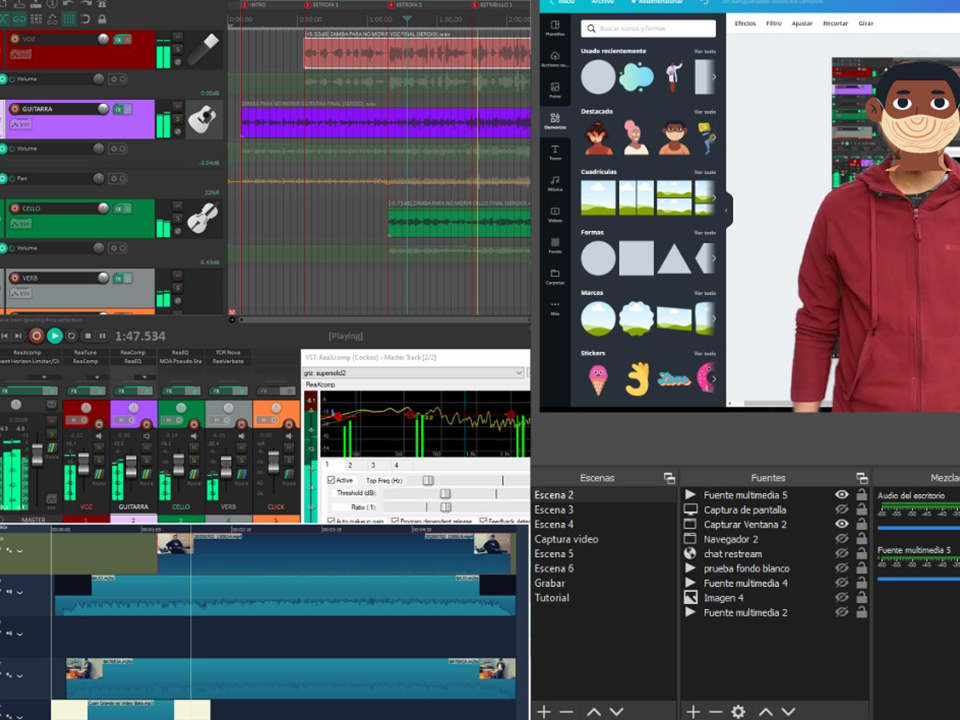Open Música section in Canva sidebar
960x720 pixels.
tap(555, 183)
